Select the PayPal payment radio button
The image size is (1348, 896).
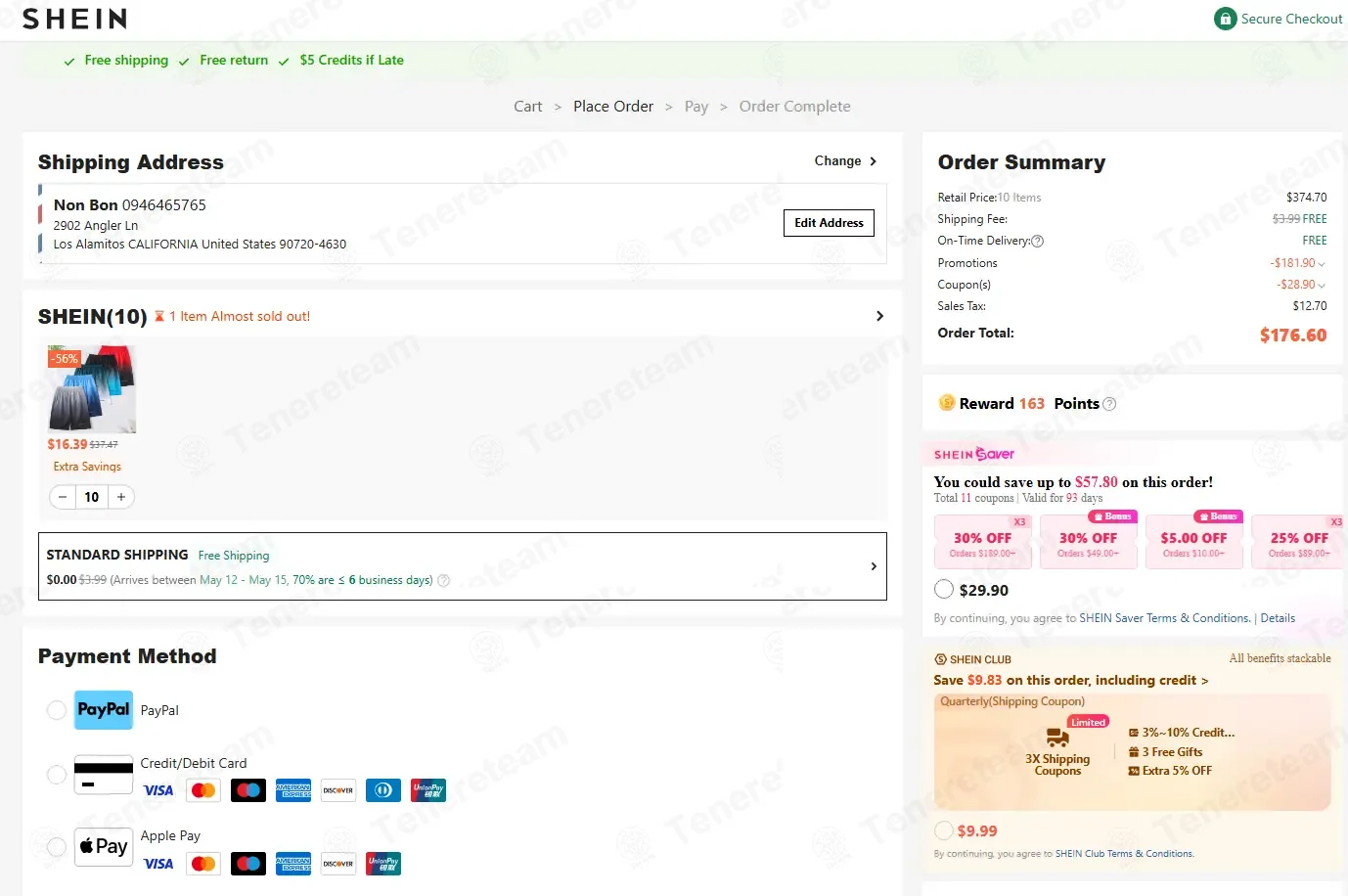point(57,710)
